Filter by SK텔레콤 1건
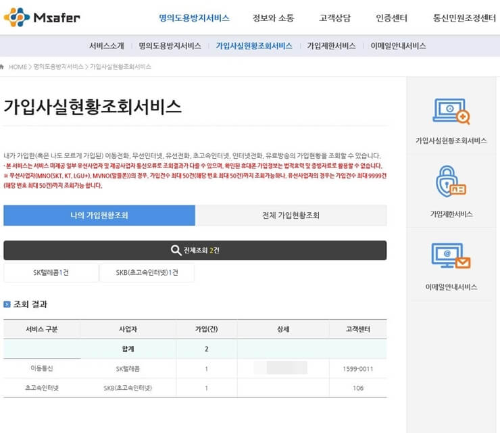This screenshot has height=433, width=500. [x=51, y=273]
